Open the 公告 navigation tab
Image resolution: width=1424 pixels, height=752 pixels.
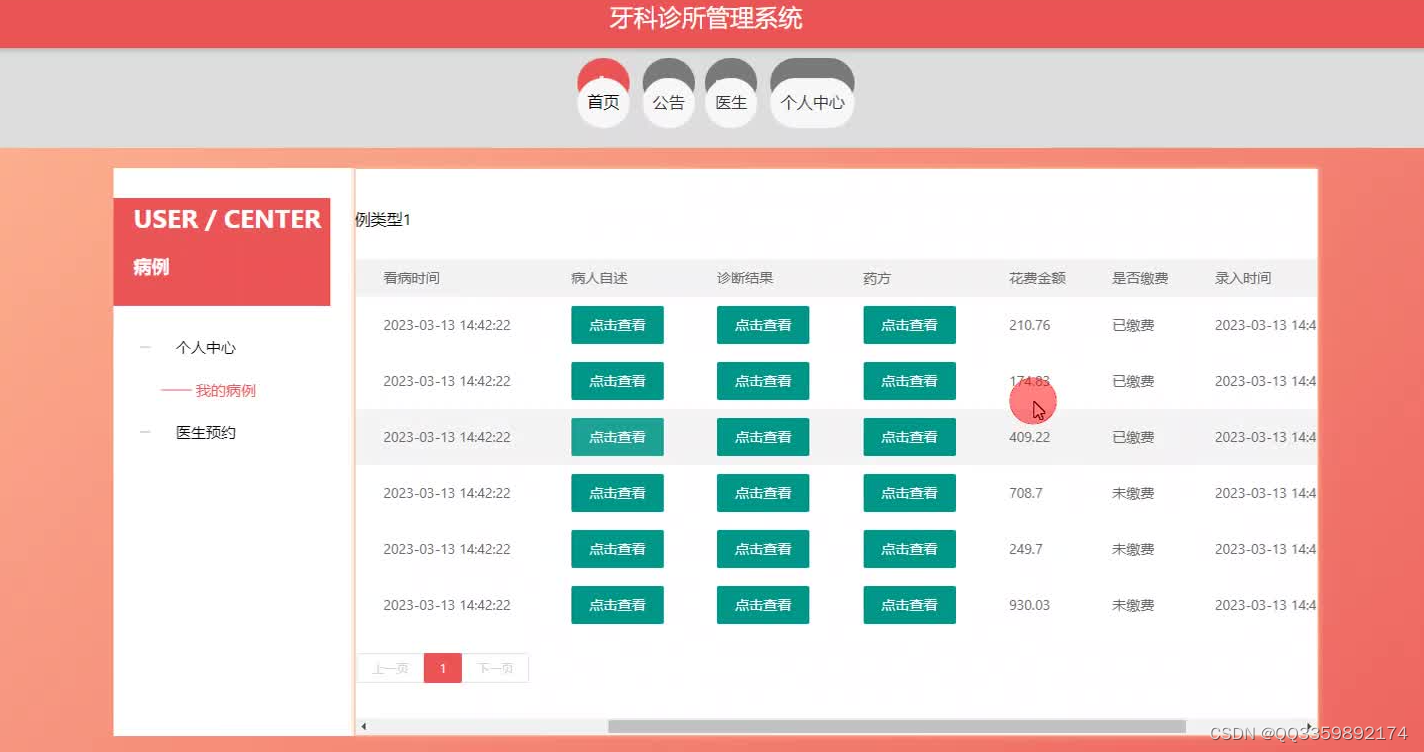(x=668, y=93)
